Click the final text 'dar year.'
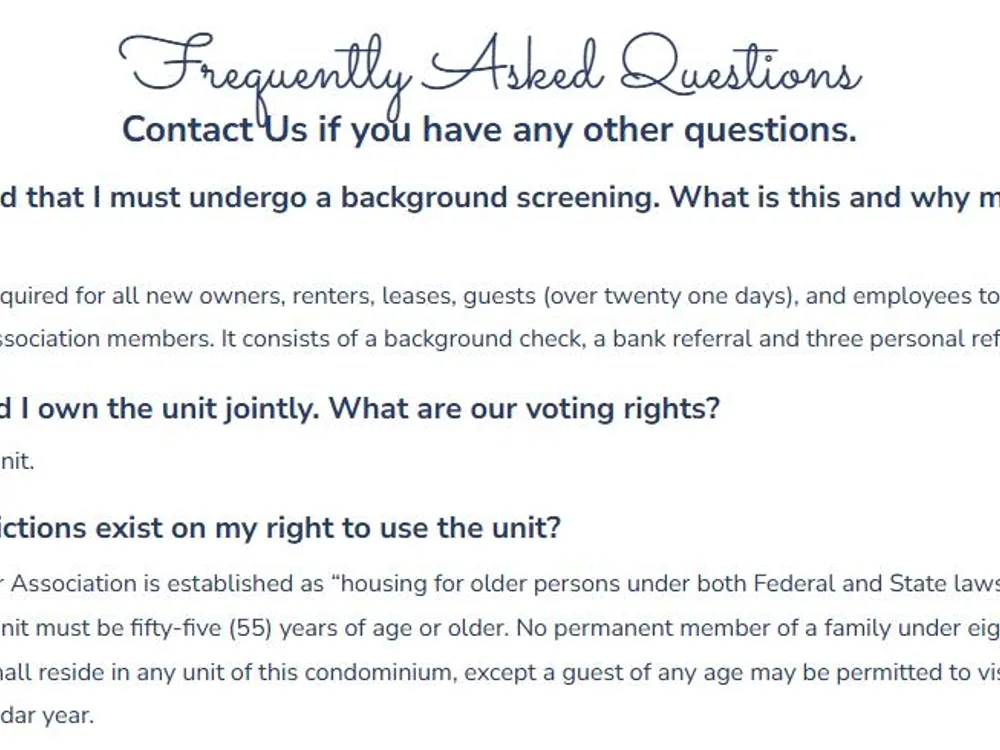 [47, 715]
